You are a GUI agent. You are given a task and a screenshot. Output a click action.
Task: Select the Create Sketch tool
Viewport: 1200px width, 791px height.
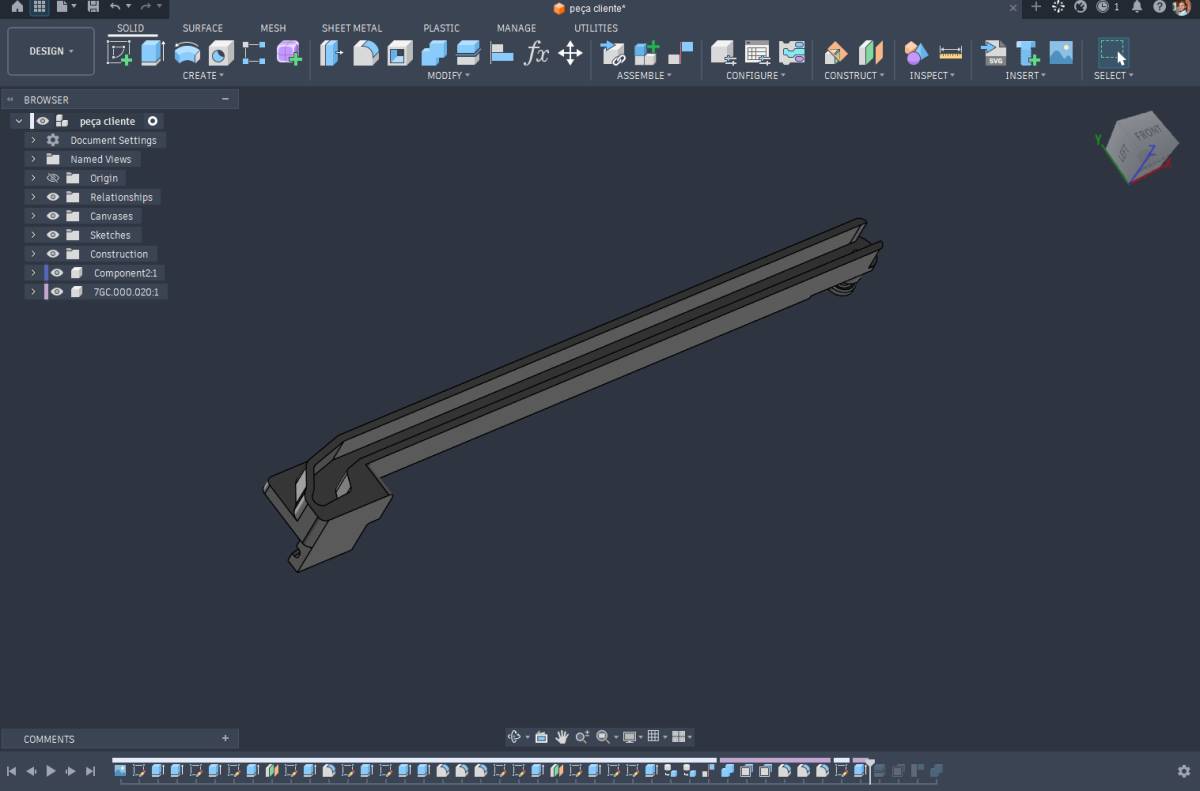coord(119,53)
